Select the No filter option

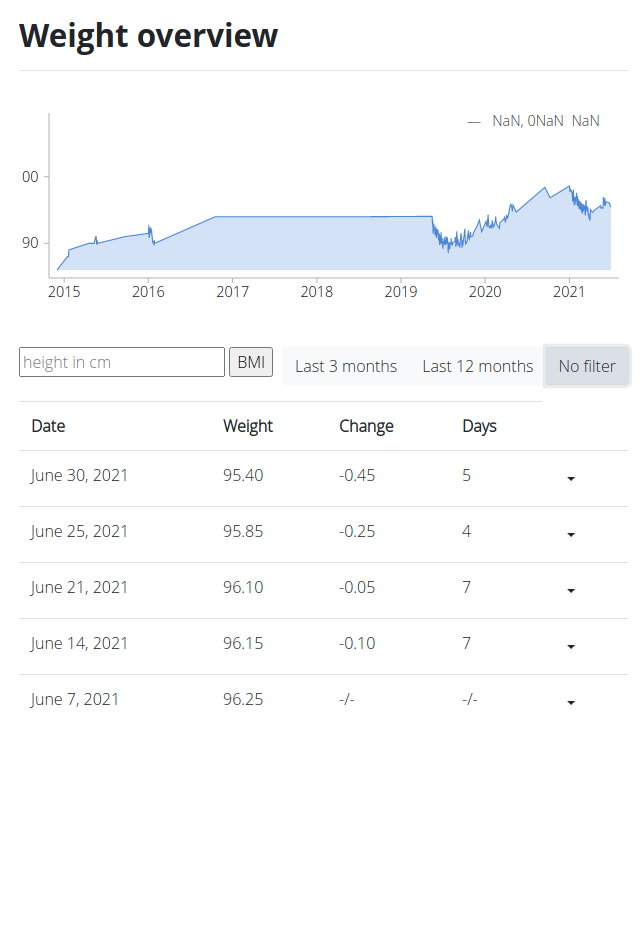tap(586, 366)
